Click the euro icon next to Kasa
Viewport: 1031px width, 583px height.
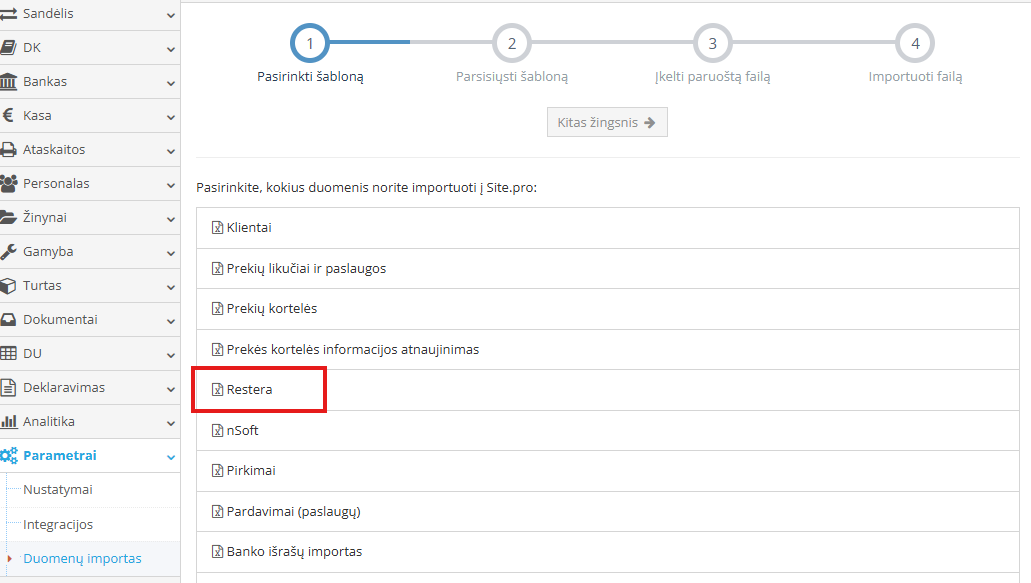(8, 116)
